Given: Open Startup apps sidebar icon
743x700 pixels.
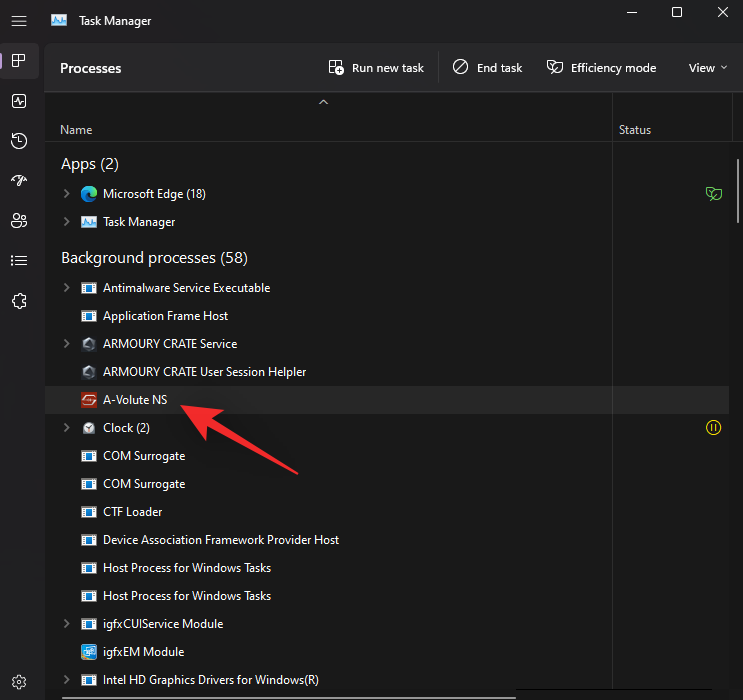Looking at the screenshot, I should (19, 181).
